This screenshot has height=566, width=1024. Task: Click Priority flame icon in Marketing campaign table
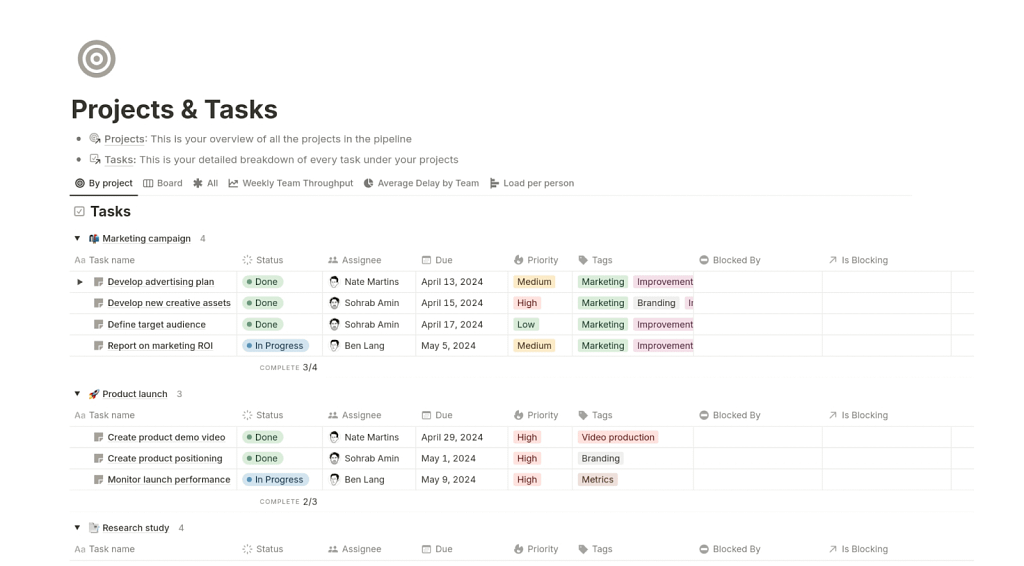[519, 260]
